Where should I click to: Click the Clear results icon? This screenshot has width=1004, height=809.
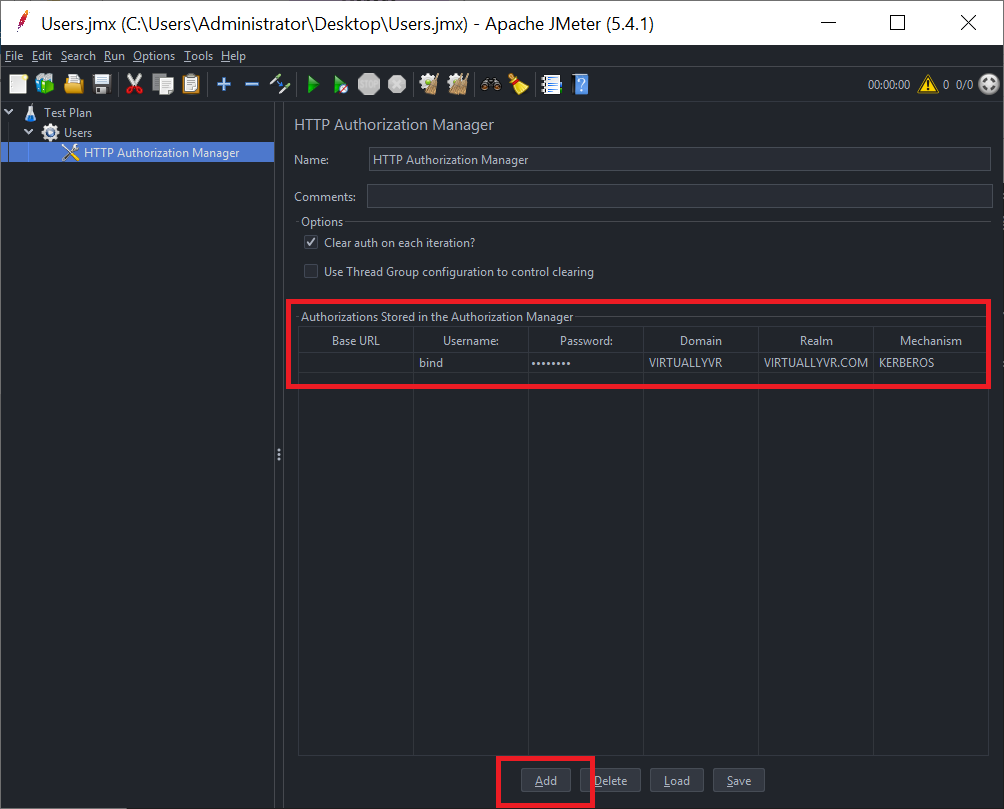click(429, 84)
